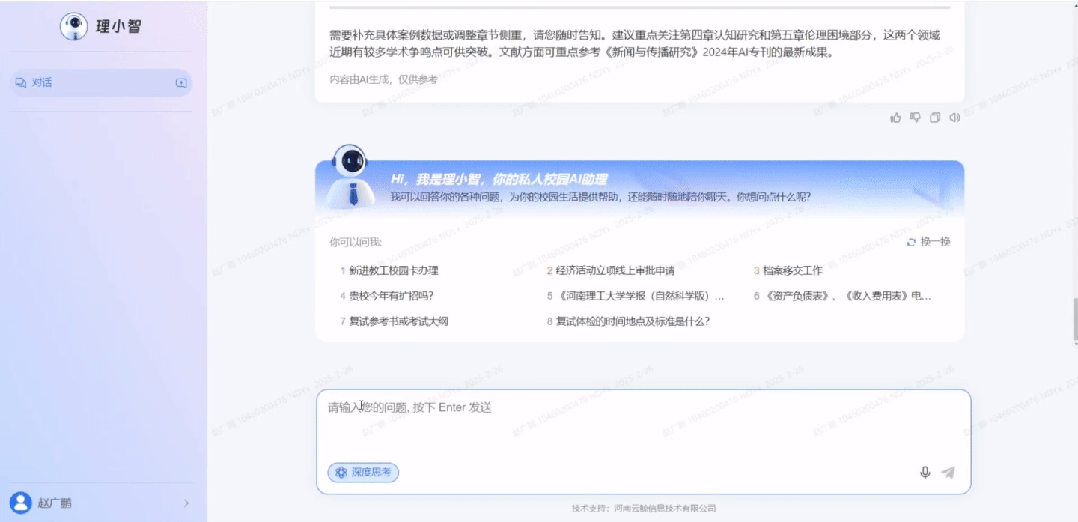Refresh suggestions with the 换一换 button
Screen dimensions: 1078x522
click(x=928, y=242)
